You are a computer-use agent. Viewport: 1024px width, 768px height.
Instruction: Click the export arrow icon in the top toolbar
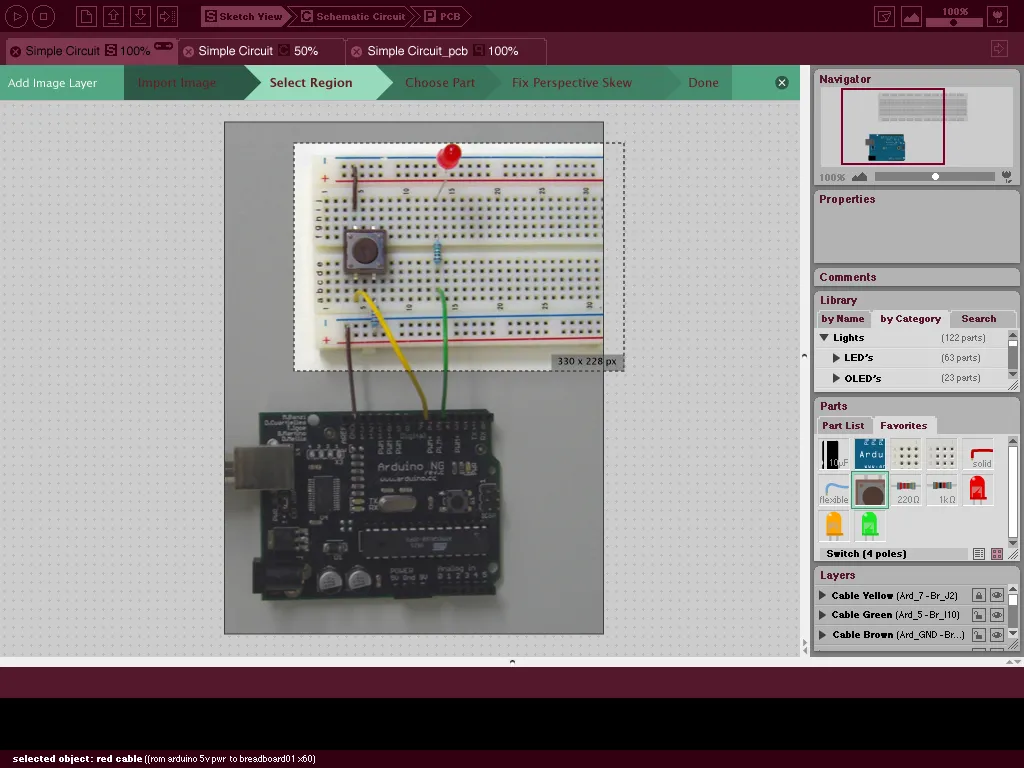pyautogui.click(x=167, y=16)
